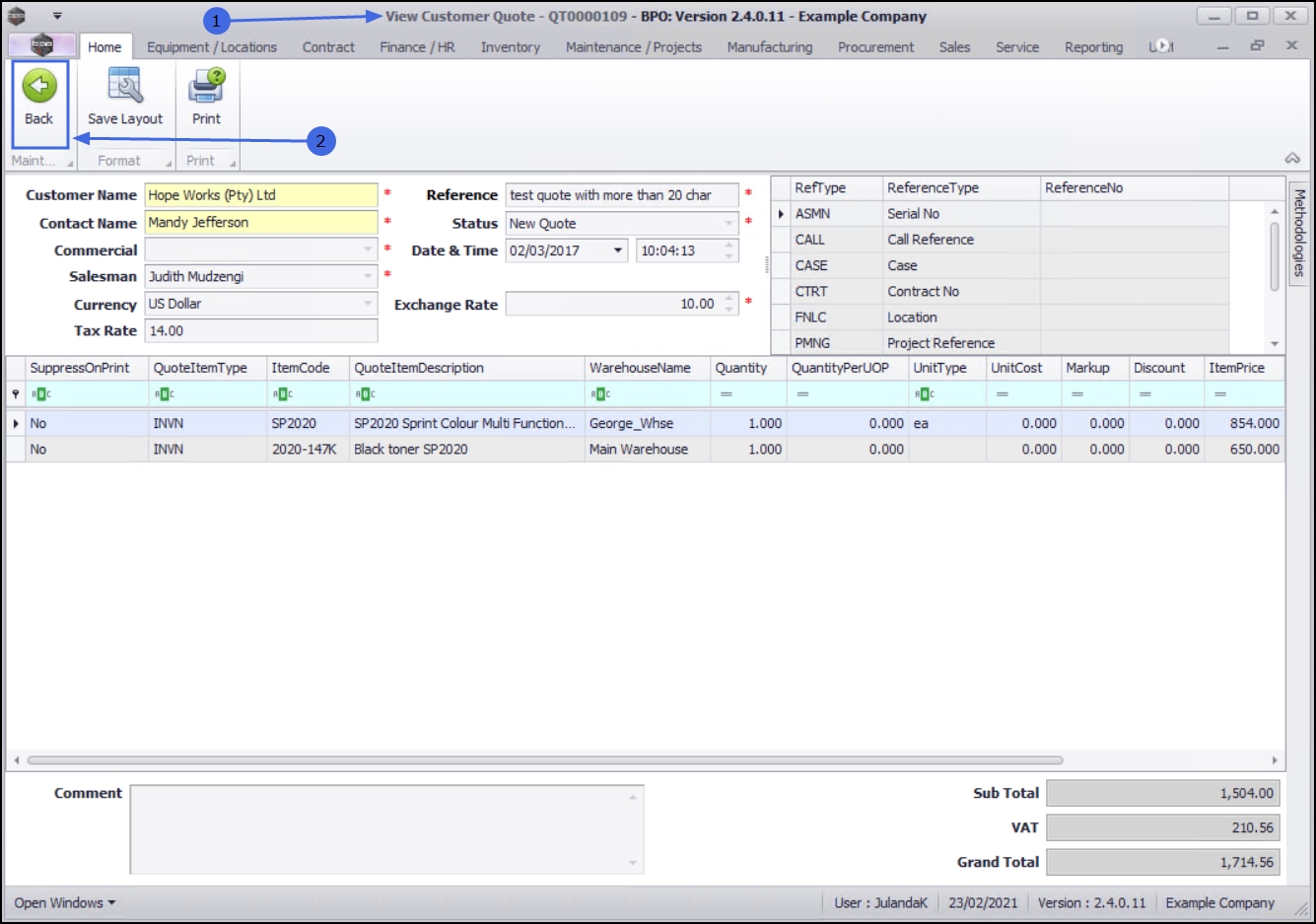Click the green Back arrow button

tap(39, 88)
